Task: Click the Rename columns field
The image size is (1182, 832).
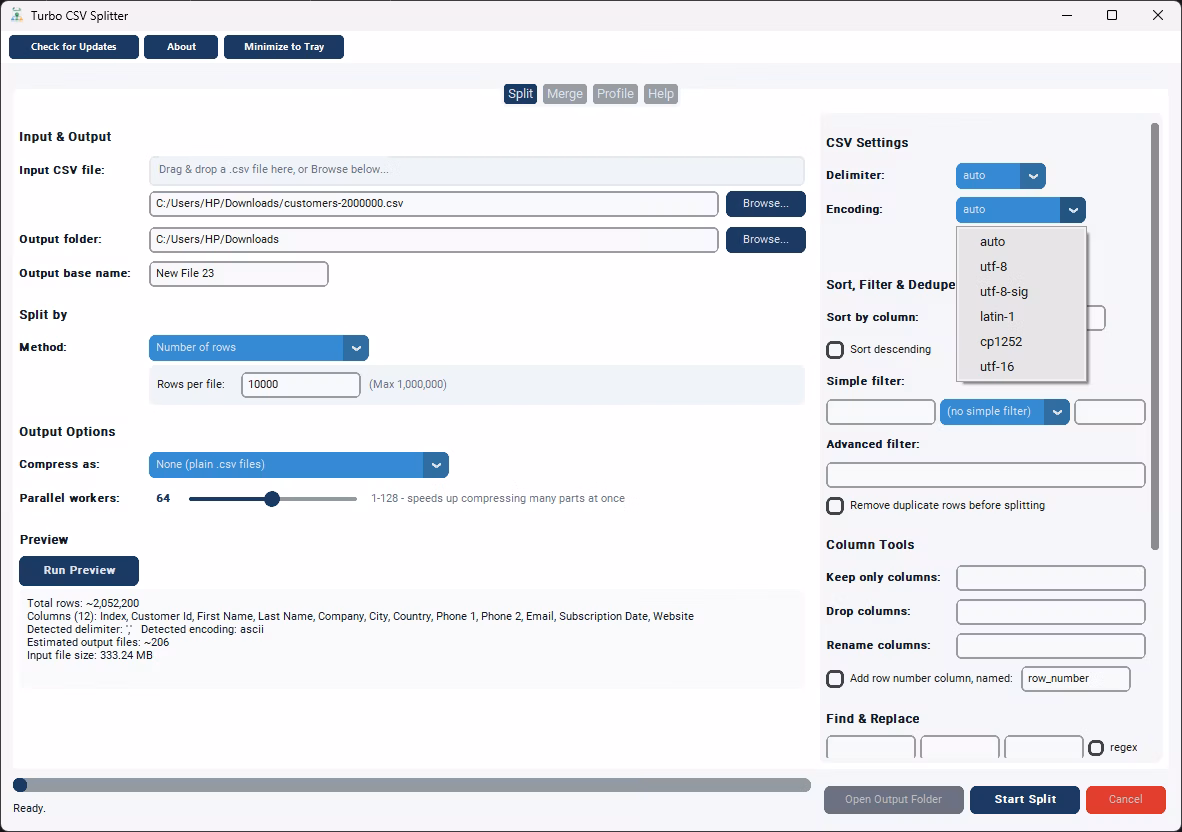Action: 1051,646
